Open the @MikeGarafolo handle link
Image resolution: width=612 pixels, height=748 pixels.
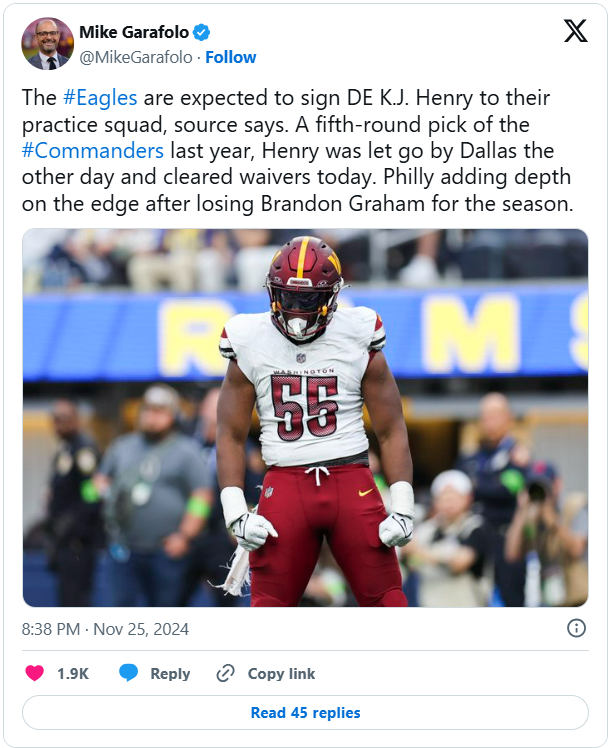[136, 57]
